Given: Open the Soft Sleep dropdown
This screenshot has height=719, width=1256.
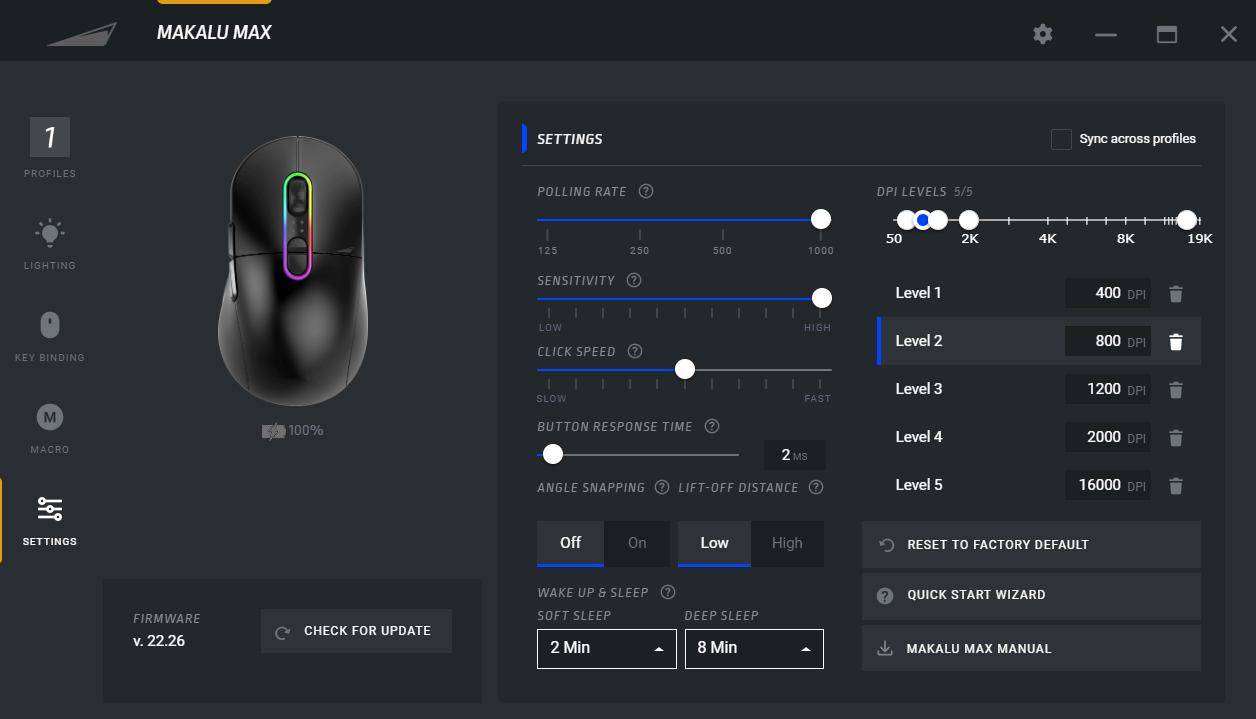Looking at the screenshot, I should (607, 648).
